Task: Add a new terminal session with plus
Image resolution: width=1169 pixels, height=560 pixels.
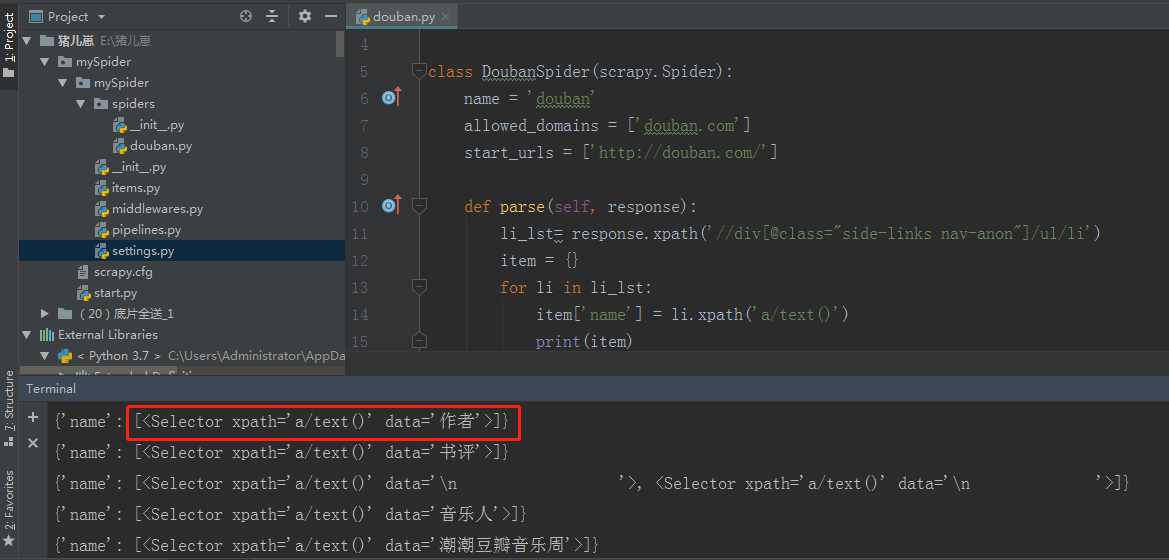Action: 33,418
